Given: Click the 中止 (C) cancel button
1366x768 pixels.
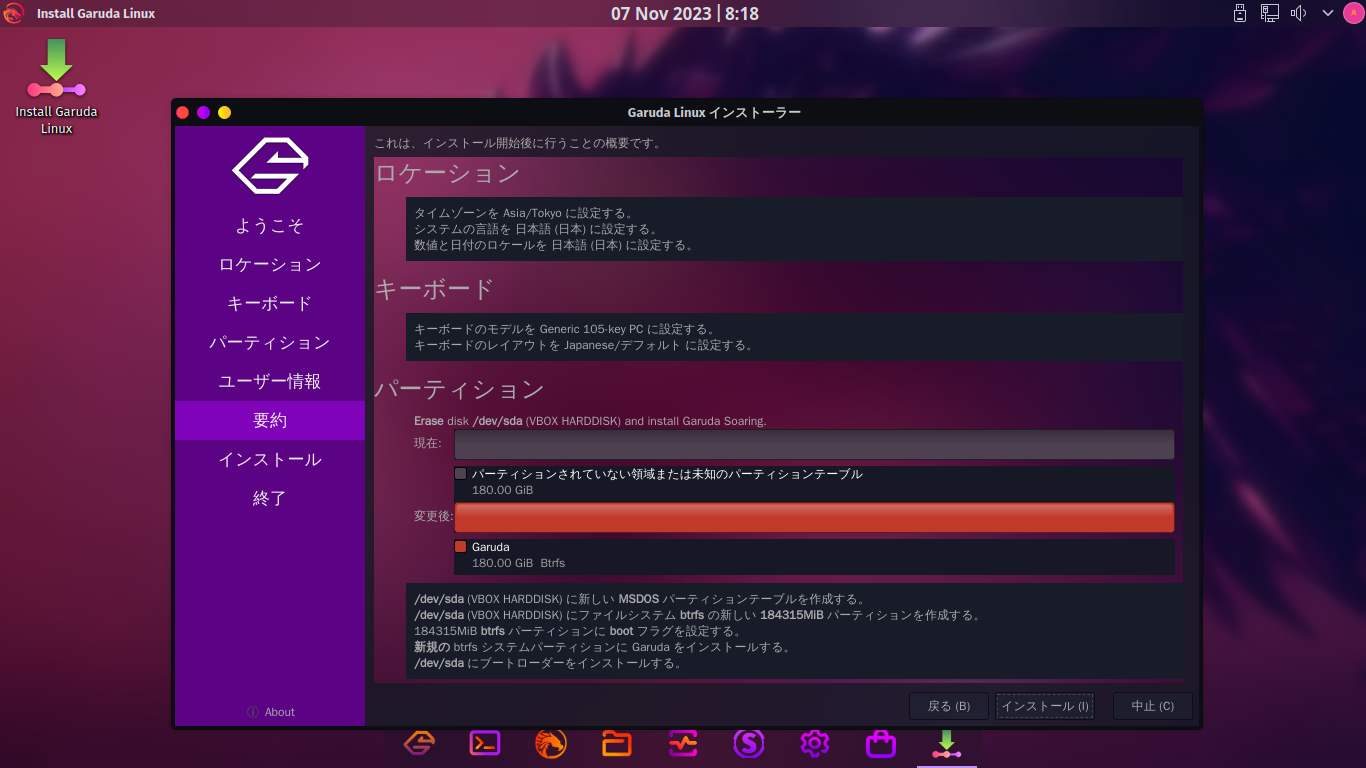Looking at the screenshot, I should 1152,706.
